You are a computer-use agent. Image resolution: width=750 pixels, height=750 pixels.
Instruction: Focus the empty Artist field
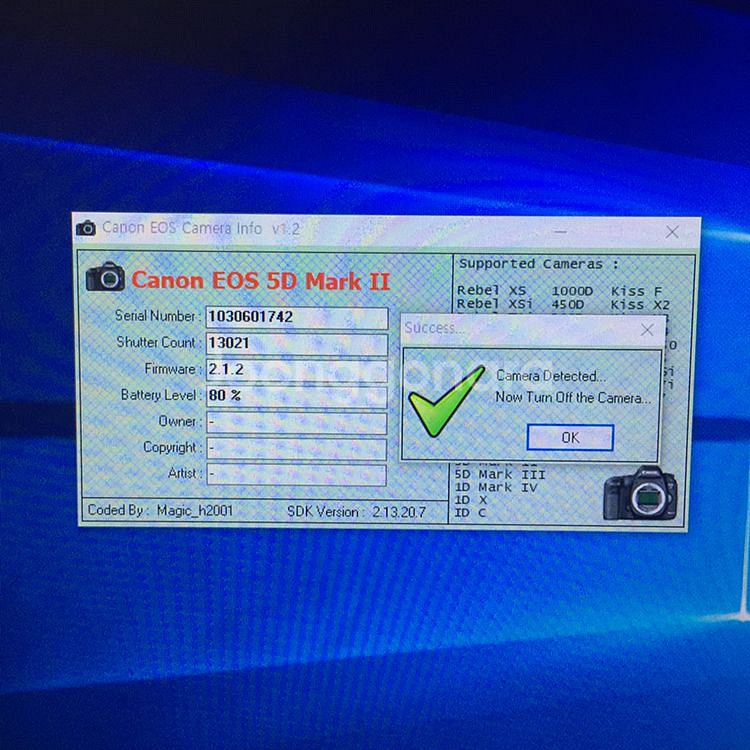[x=296, y=474]
